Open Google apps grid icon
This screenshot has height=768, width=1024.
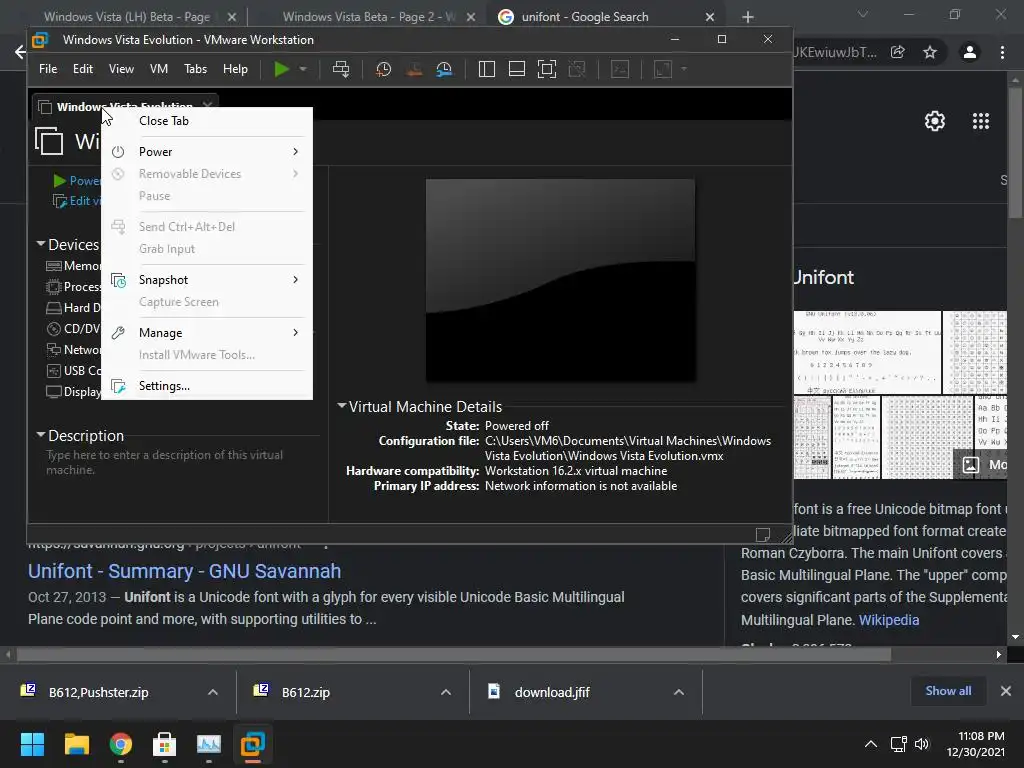coord(981,121)
